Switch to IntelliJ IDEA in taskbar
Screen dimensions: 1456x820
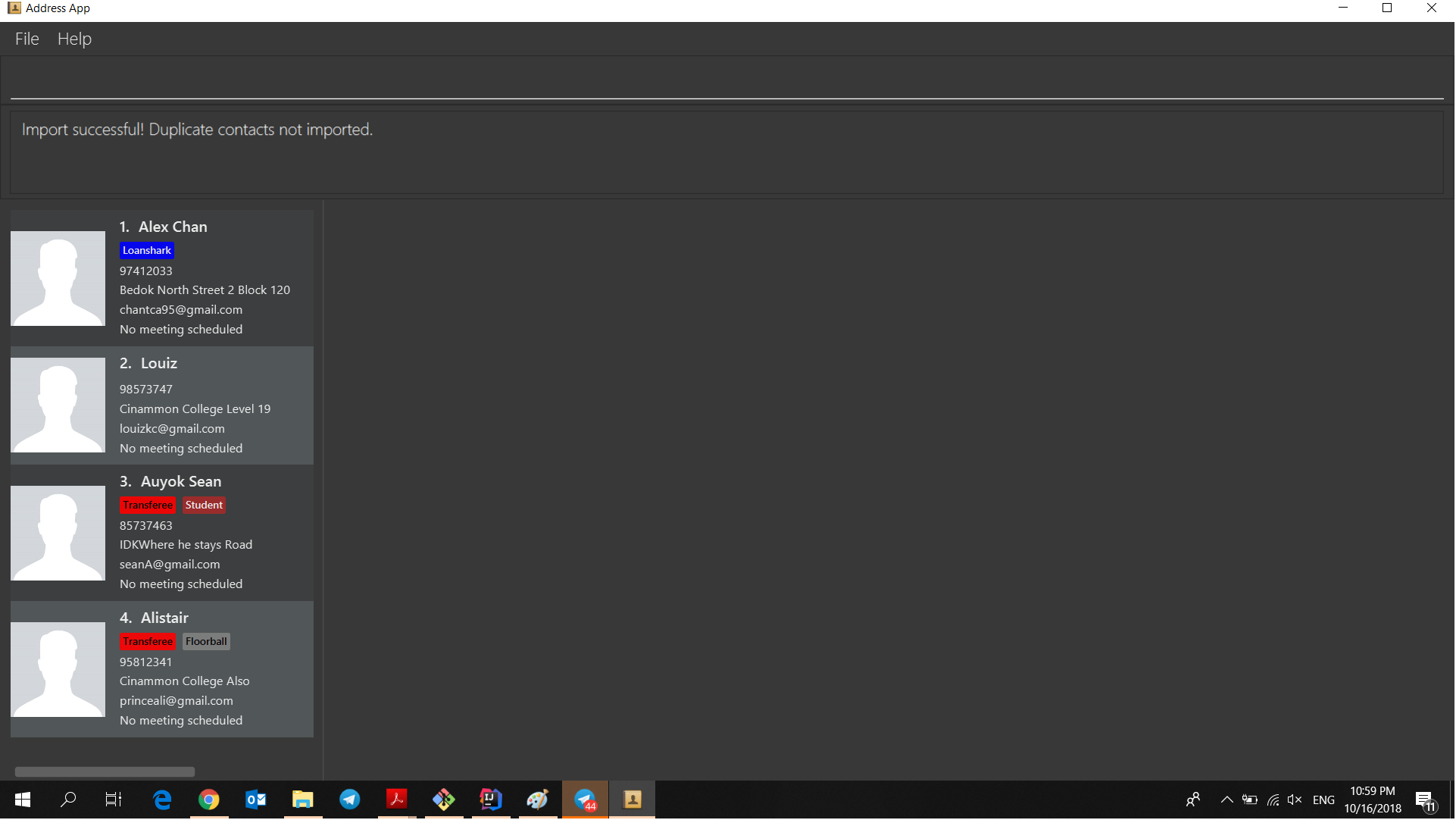(491, 800)
